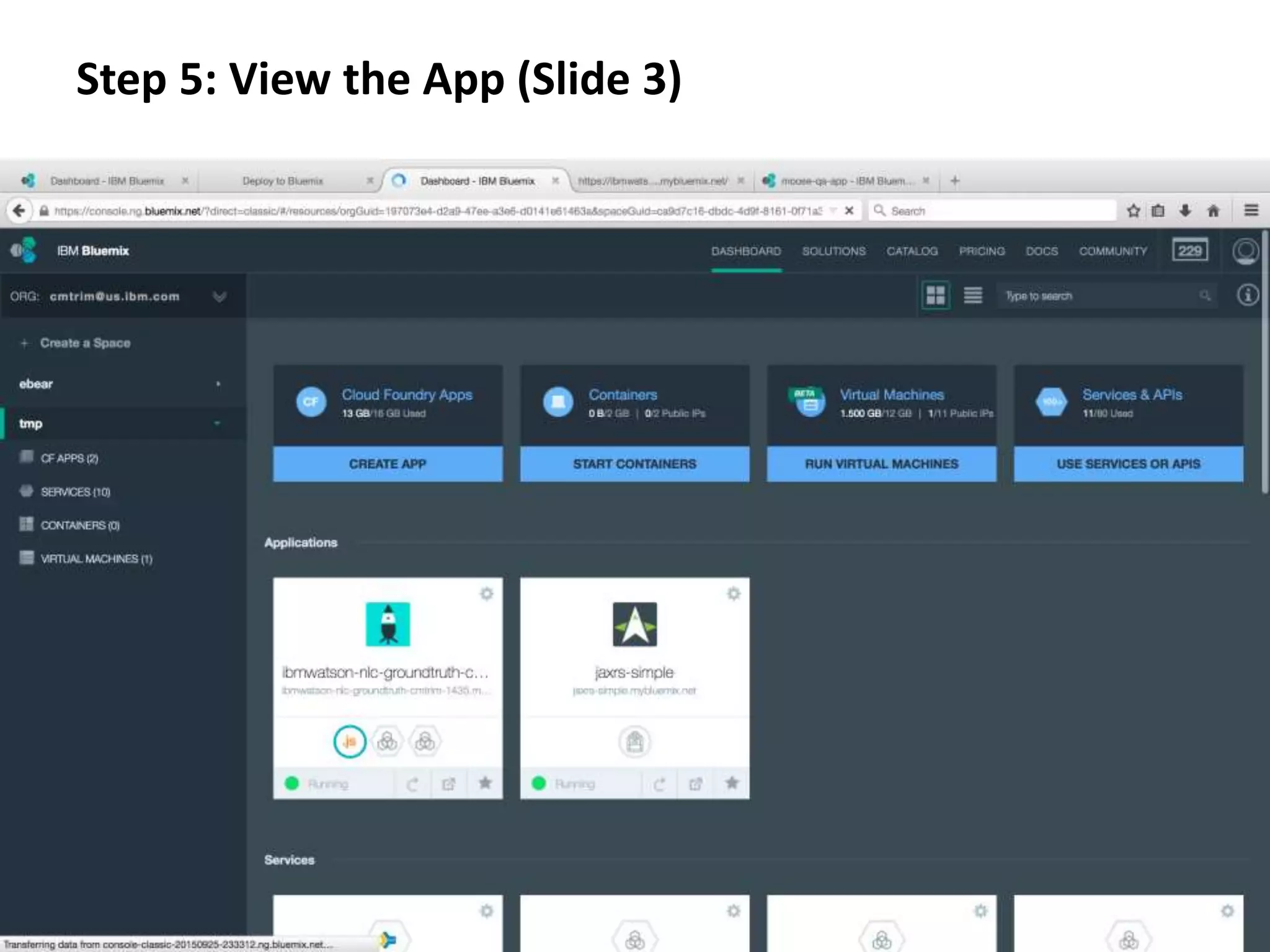
Task: Close the Deploy to Bluemix tab
Action: (370, 180)
